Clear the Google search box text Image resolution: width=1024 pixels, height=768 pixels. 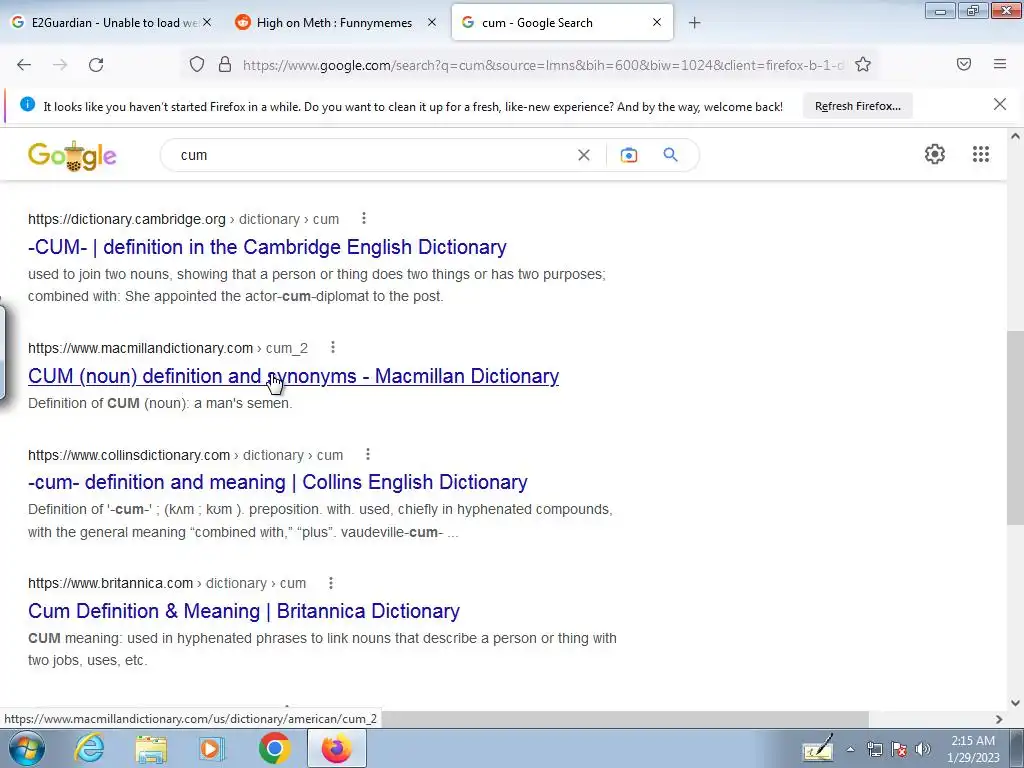[584, 155]
